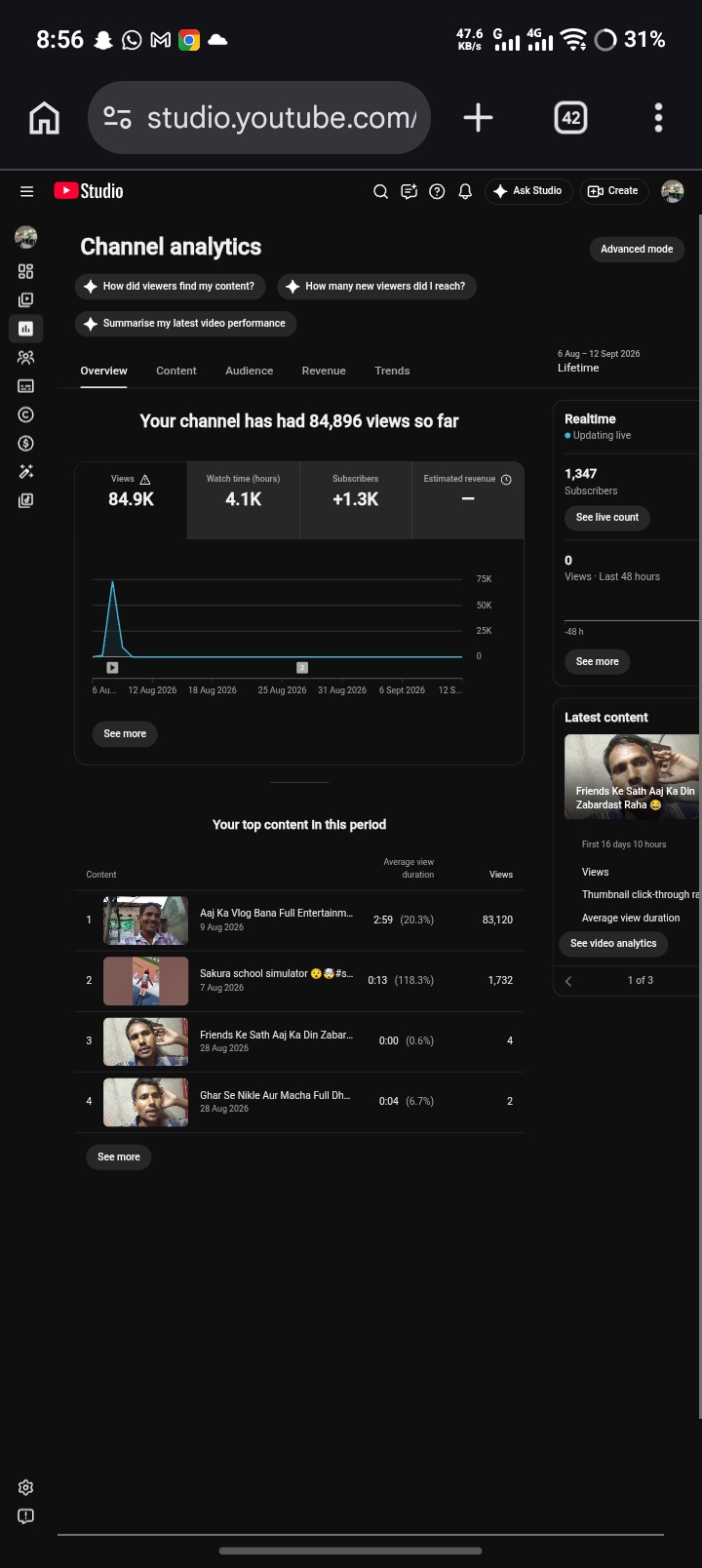Click the account avatar at top right
Screen dimensions: 702x1568
[673, 191]
